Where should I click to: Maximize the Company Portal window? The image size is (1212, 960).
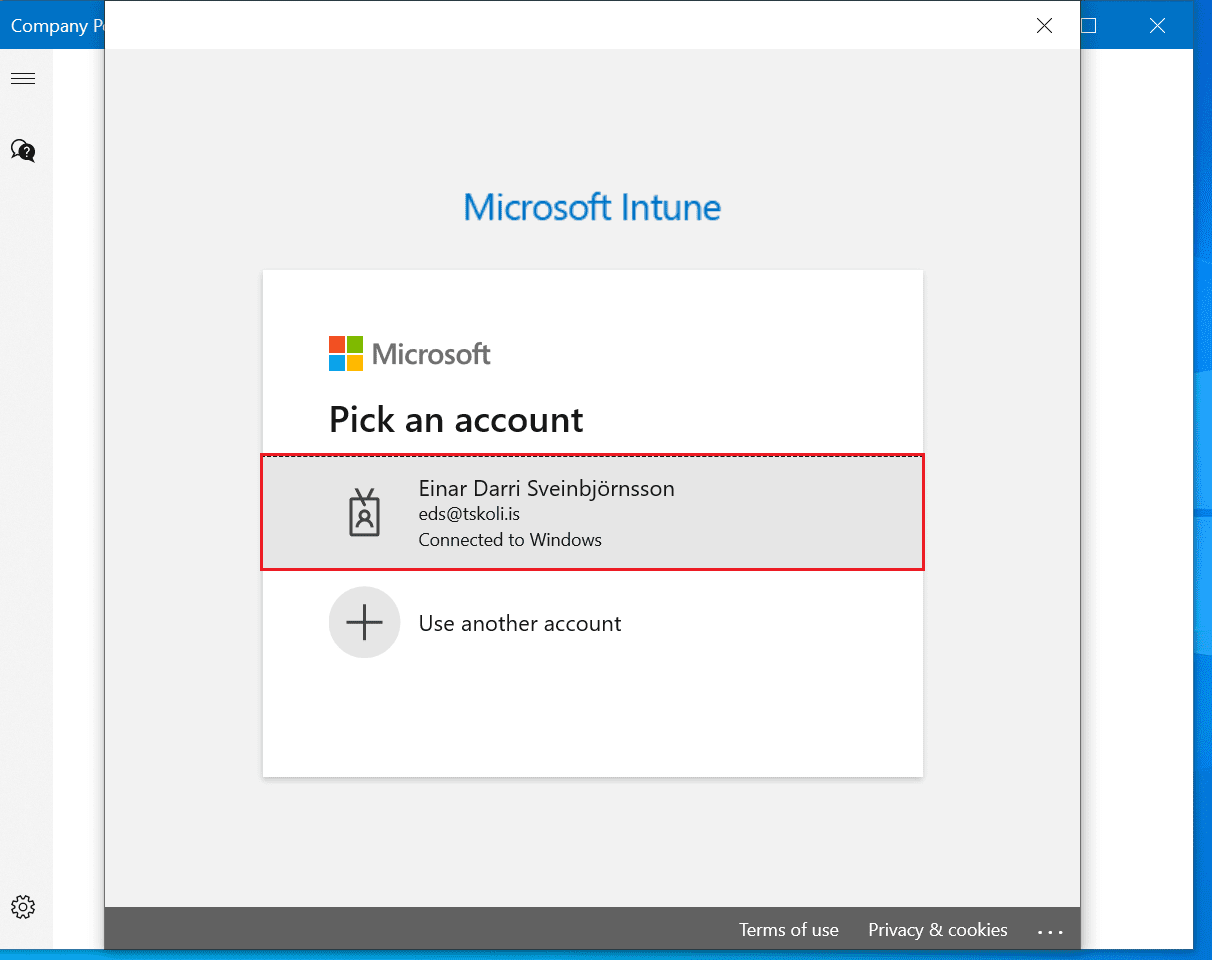pyautogui.click(x=1089, y=26)
